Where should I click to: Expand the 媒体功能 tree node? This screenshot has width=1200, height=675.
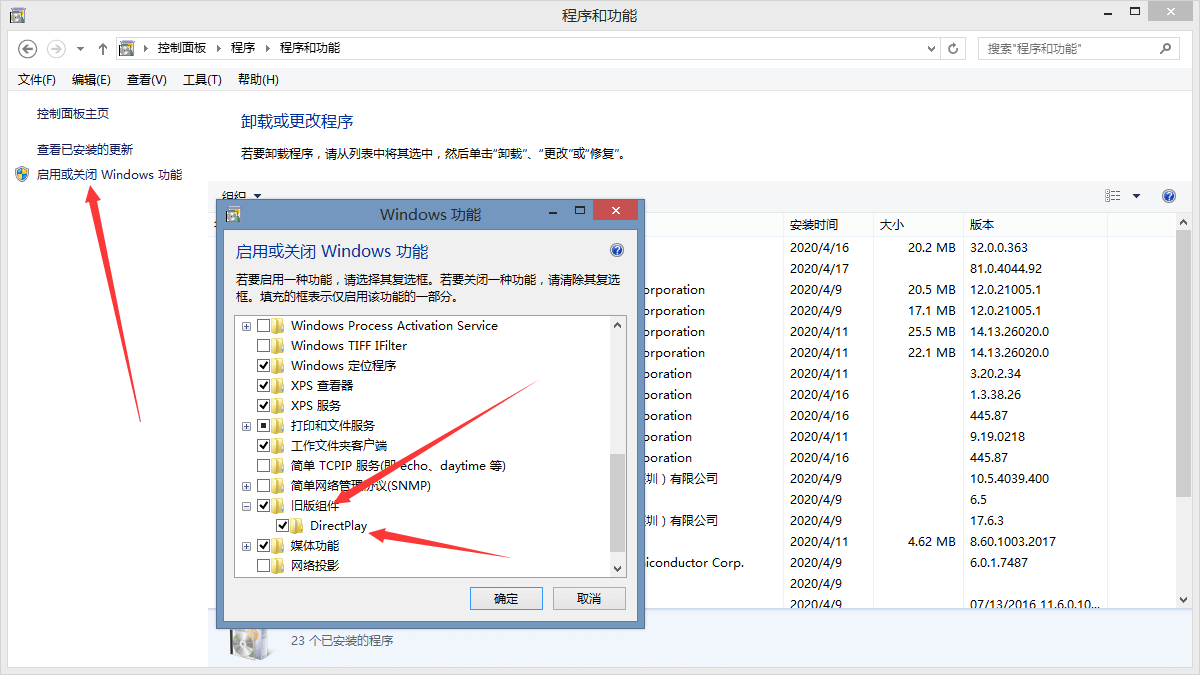[246, 546]
